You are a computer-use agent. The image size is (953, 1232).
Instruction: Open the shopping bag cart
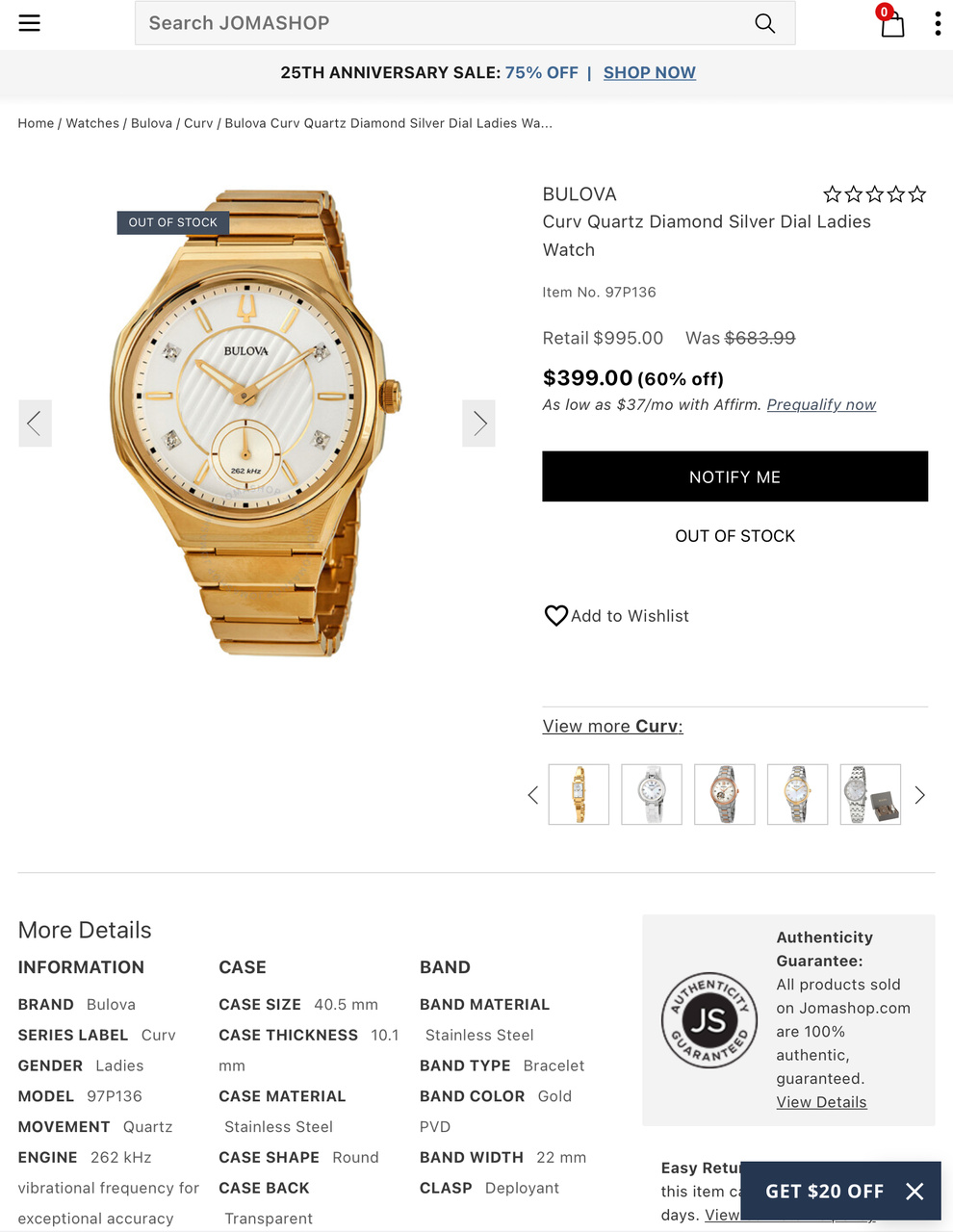tap(892, 24)
